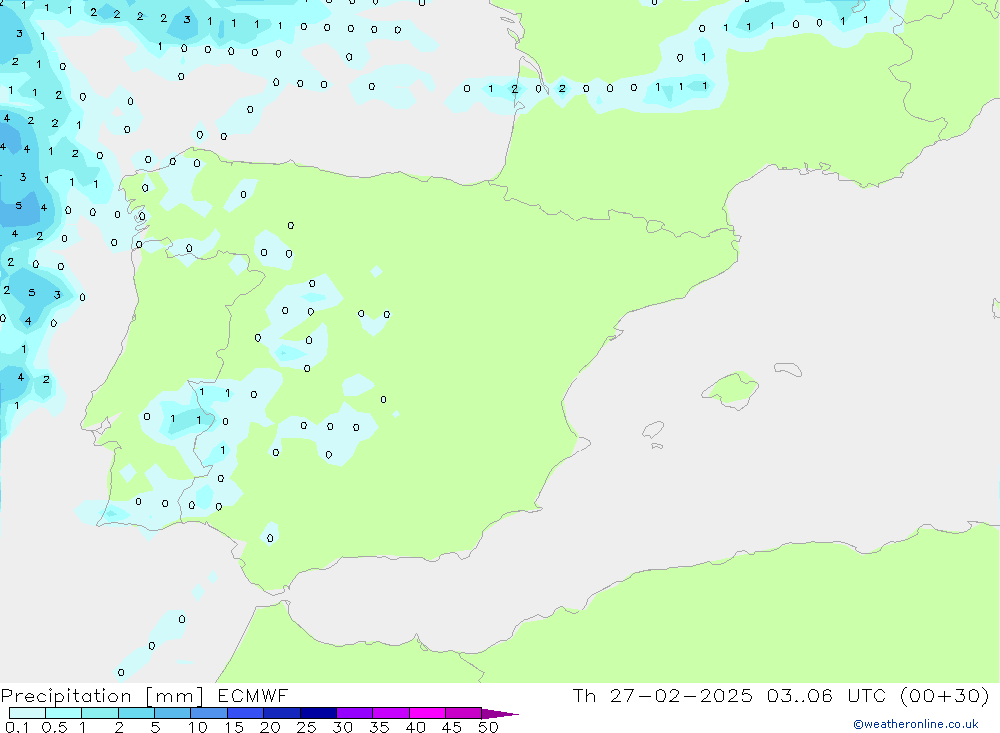Click the 'Th 27-02-2025' date text
1000x733 pixels.
(662, 695)
